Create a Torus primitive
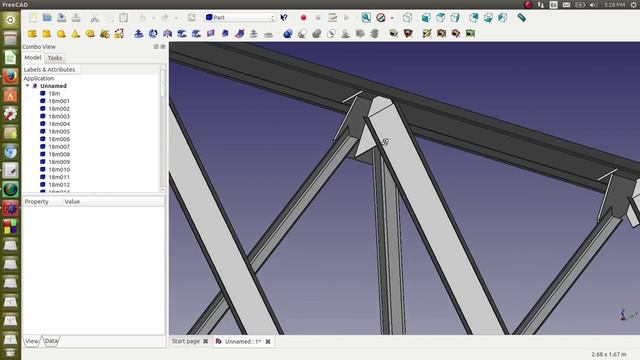The height and width of the screenshot is (360, 640). [x=90, y=33]
